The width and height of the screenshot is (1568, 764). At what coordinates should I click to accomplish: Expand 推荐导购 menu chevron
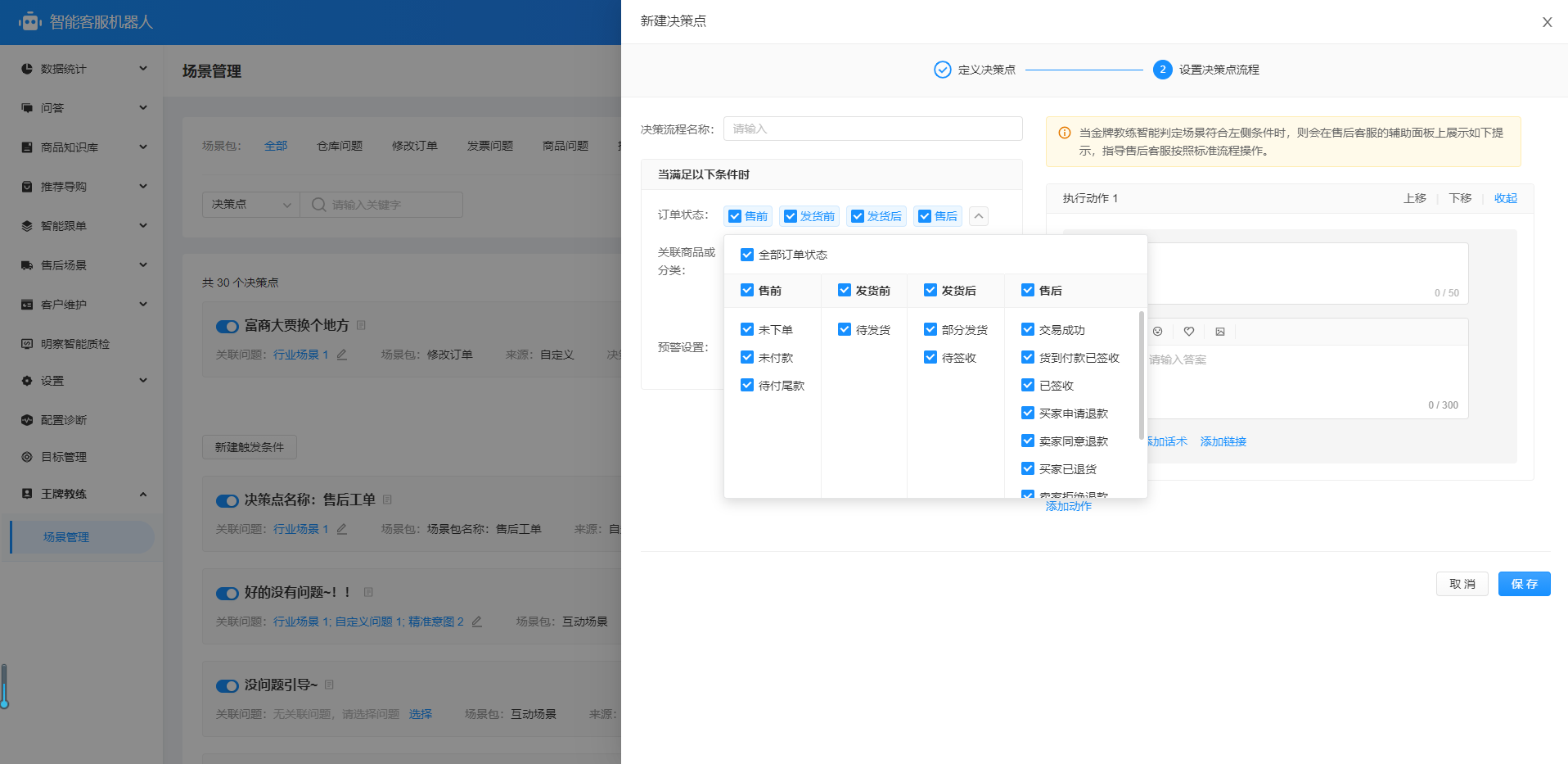pyautogui.click(x=143, y=186)
